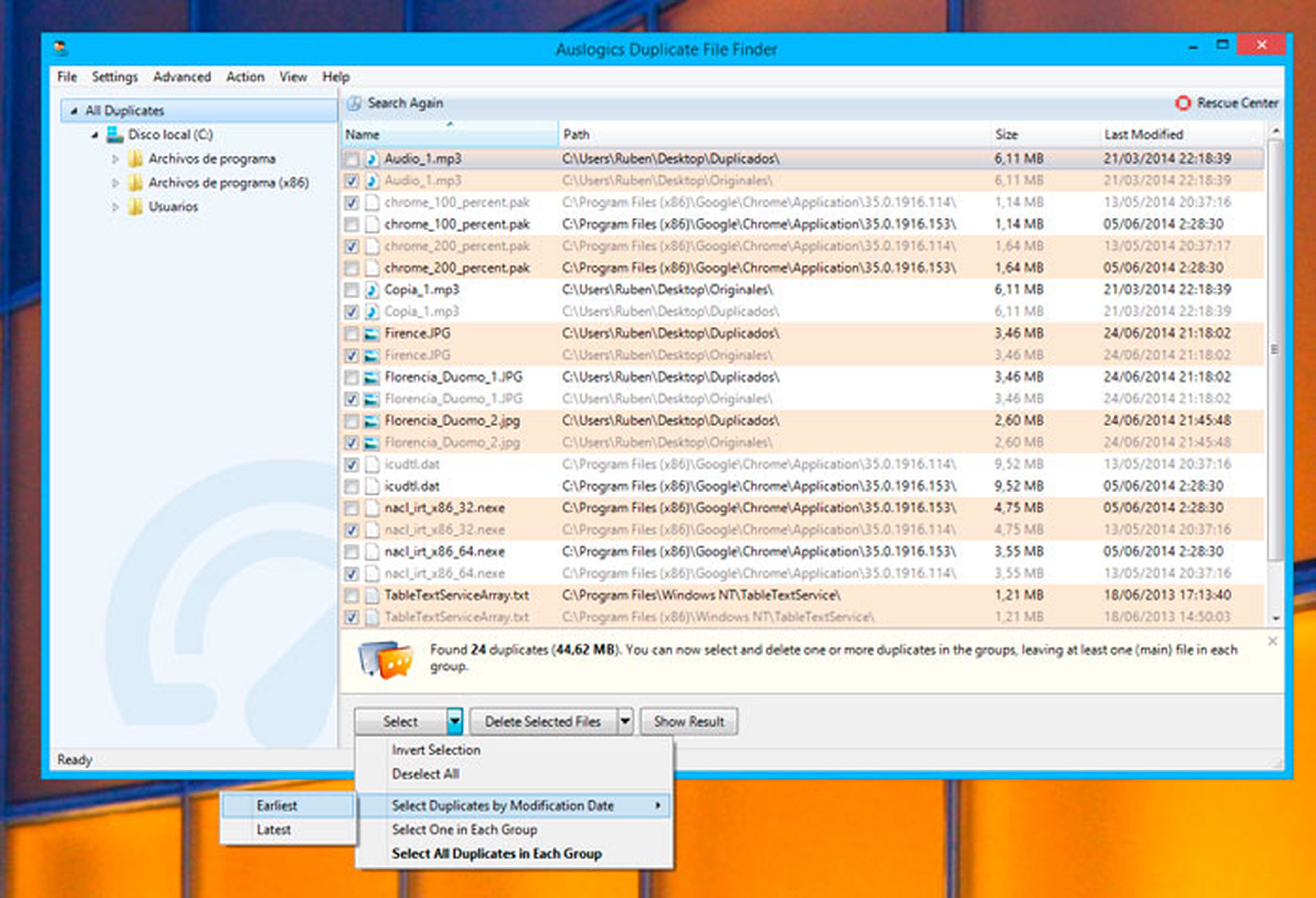Open the Delete Selected Files dropdown arrow

click(x=625, y=721)
